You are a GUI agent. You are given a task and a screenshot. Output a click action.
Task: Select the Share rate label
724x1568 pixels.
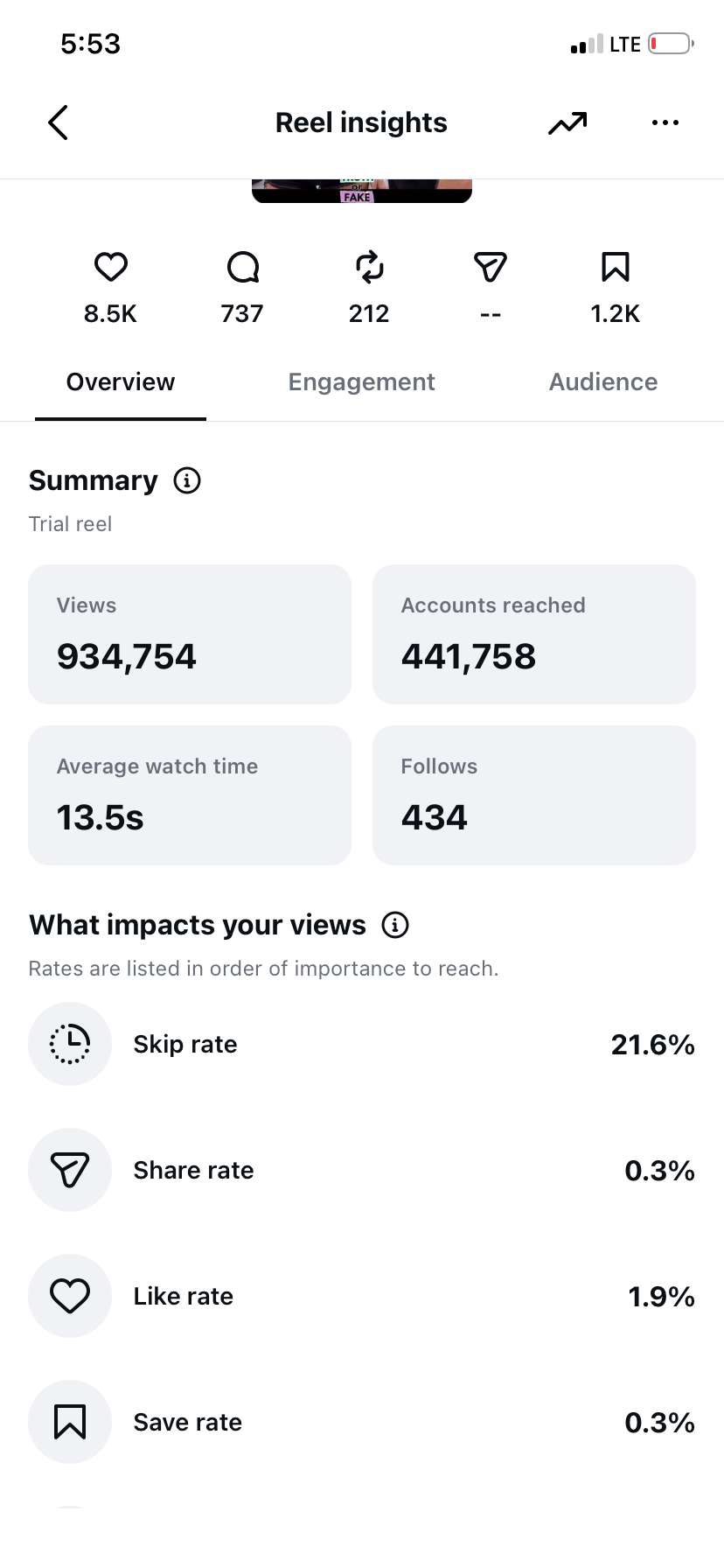(194, 1171)
